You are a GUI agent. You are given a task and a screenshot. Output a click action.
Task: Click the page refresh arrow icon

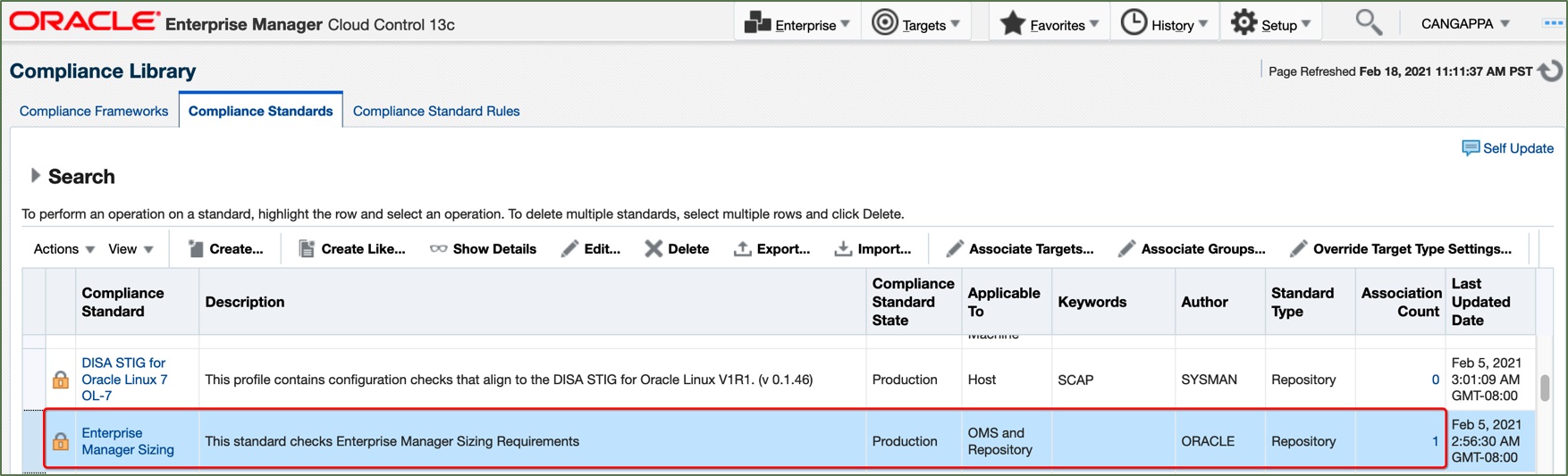coord(1552,71)
